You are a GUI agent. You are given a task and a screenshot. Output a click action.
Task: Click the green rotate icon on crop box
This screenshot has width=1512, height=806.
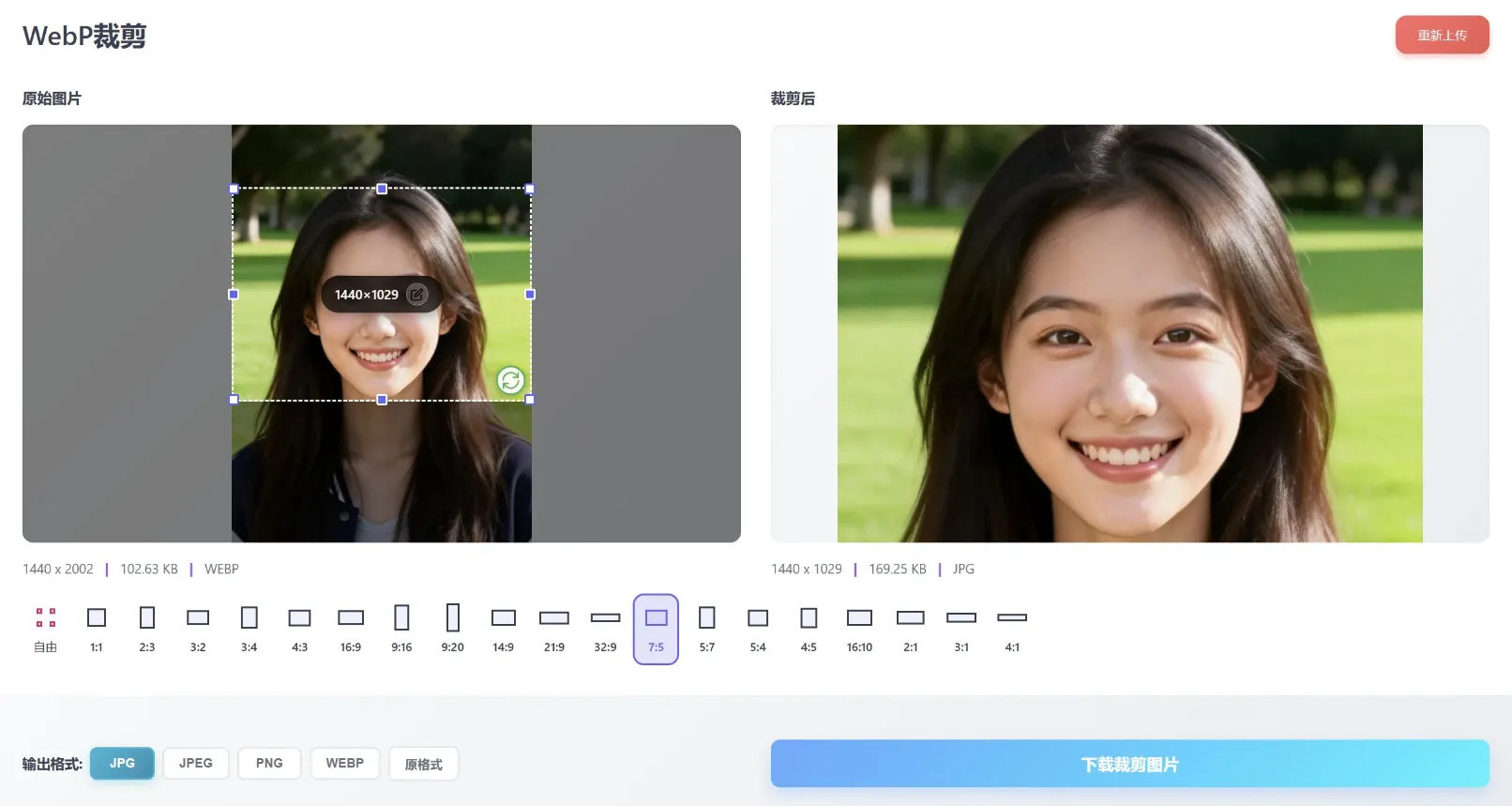point(510,380)
